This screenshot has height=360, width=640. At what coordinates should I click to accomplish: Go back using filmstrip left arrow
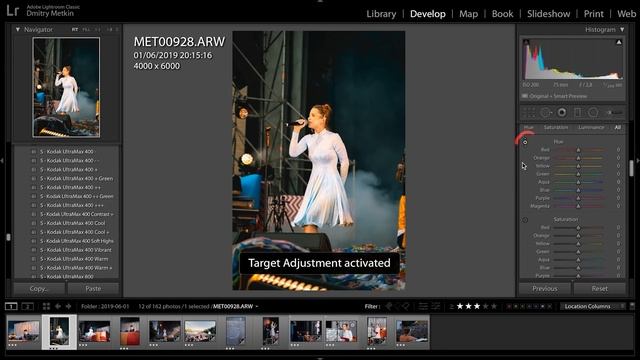58,306
